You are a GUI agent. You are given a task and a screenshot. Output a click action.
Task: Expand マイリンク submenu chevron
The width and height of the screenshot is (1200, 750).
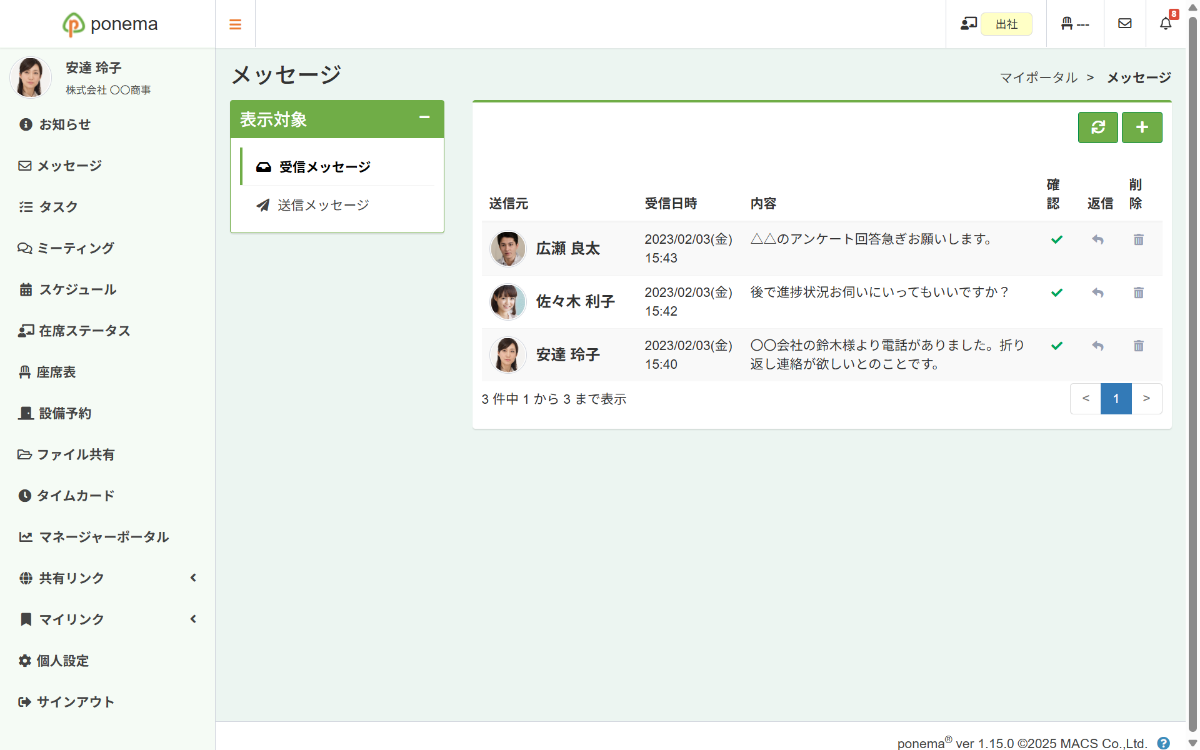pyautogui.click(x=193, y=619)
